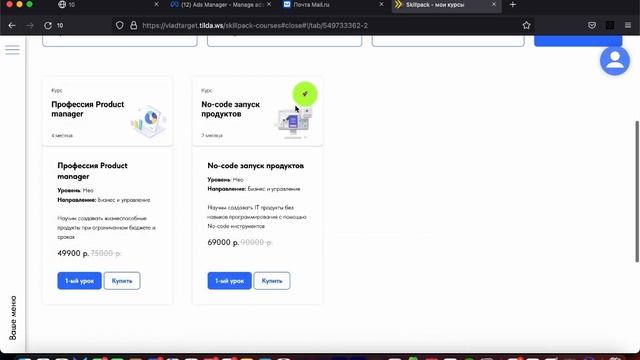Click the macOS yellow minimize window button
640x360 pixels.
pyautogui.click(x=19, y=4)
